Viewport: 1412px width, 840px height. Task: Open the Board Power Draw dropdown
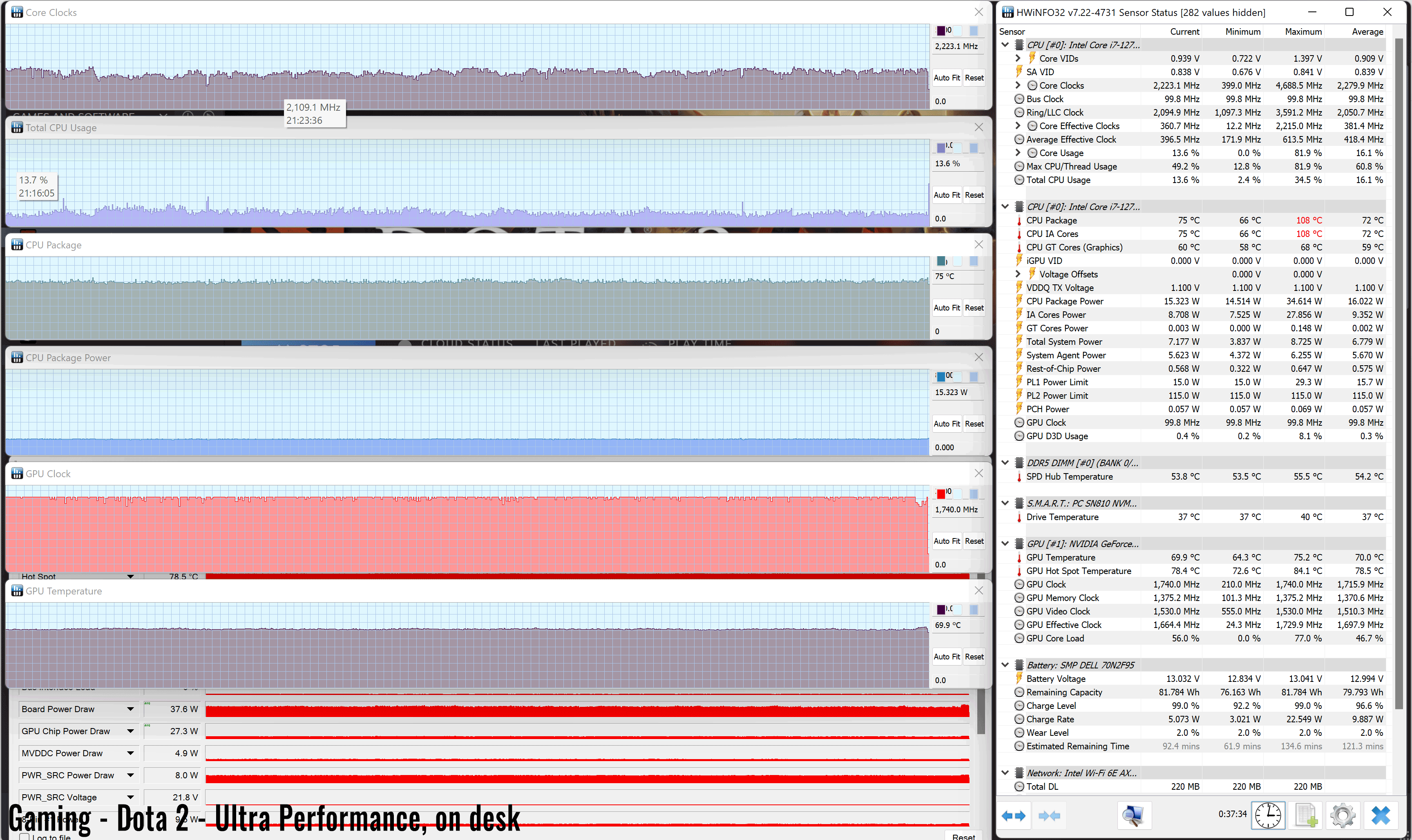(130, 709)
